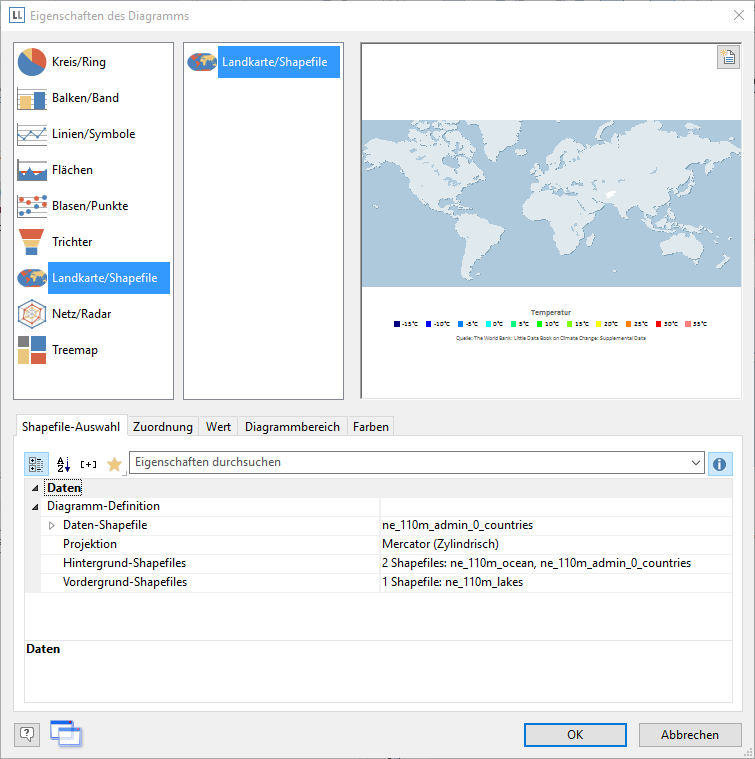Sort properties alphabetically with A-Z icon
The width and height of the screenshot is (755, 759).
click(x=63, y=464)
